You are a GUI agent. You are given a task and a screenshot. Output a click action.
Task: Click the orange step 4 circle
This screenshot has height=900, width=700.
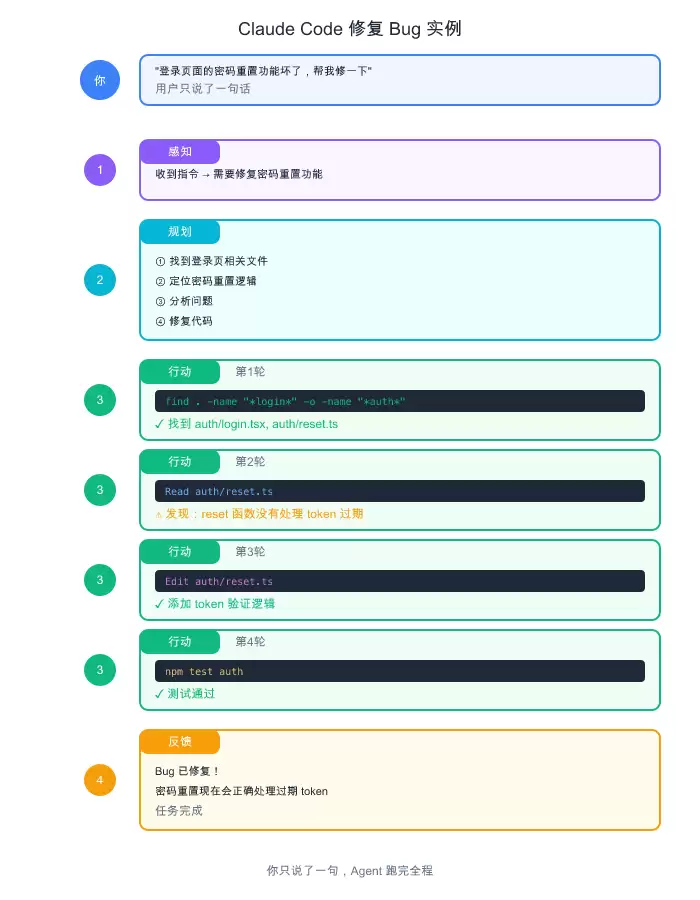100,780
